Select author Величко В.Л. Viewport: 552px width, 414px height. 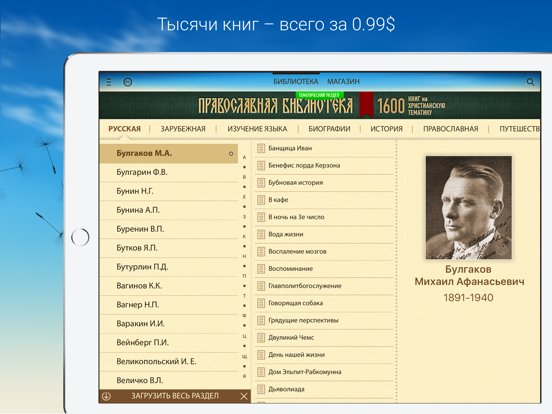tap(169, 381)
